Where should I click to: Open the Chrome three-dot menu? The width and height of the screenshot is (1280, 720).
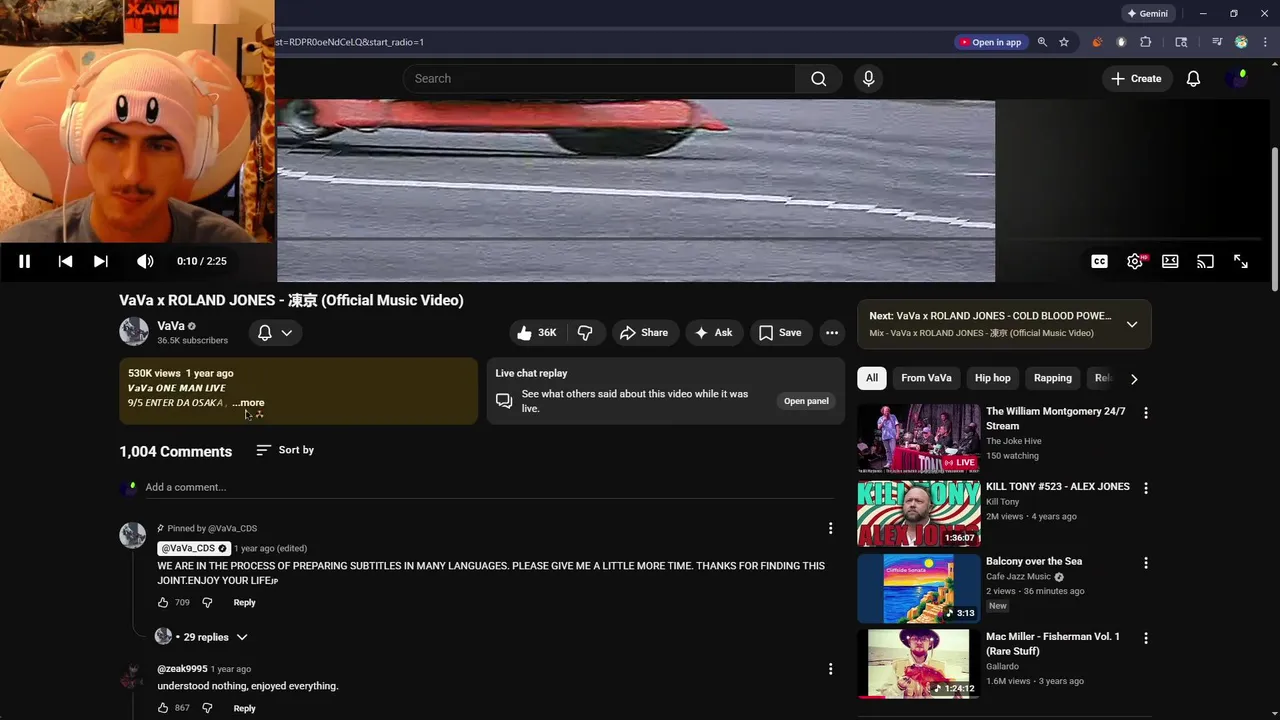1263,42
